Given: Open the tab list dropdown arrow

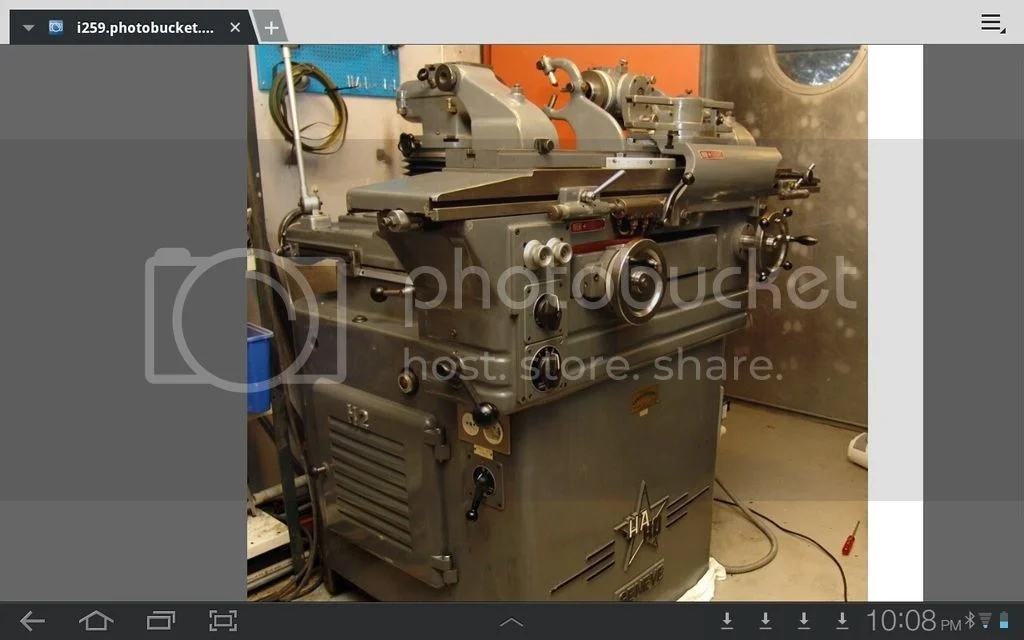Looking at the screenshot, I should 28,28.
